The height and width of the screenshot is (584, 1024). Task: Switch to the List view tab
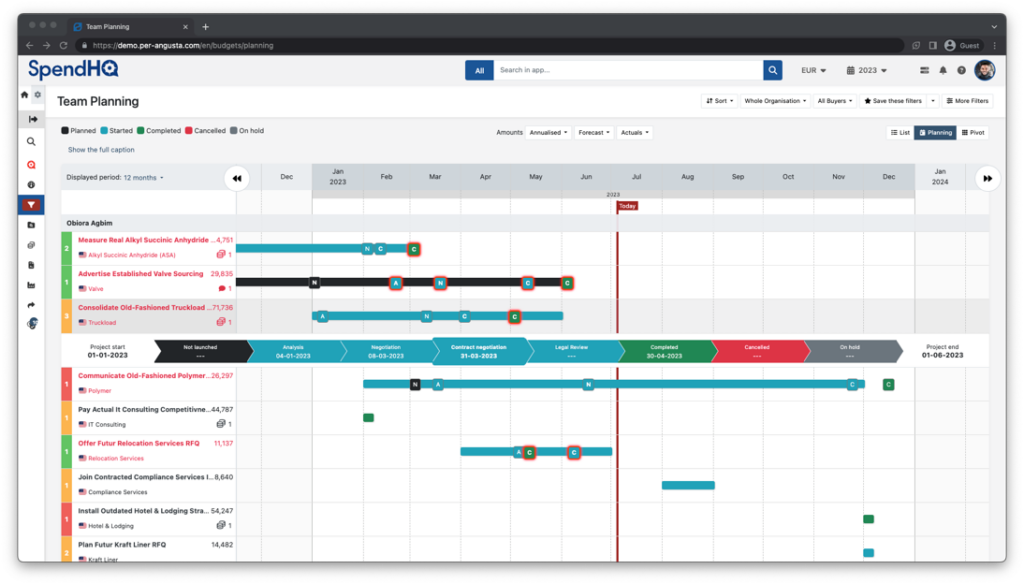point(899,132)
